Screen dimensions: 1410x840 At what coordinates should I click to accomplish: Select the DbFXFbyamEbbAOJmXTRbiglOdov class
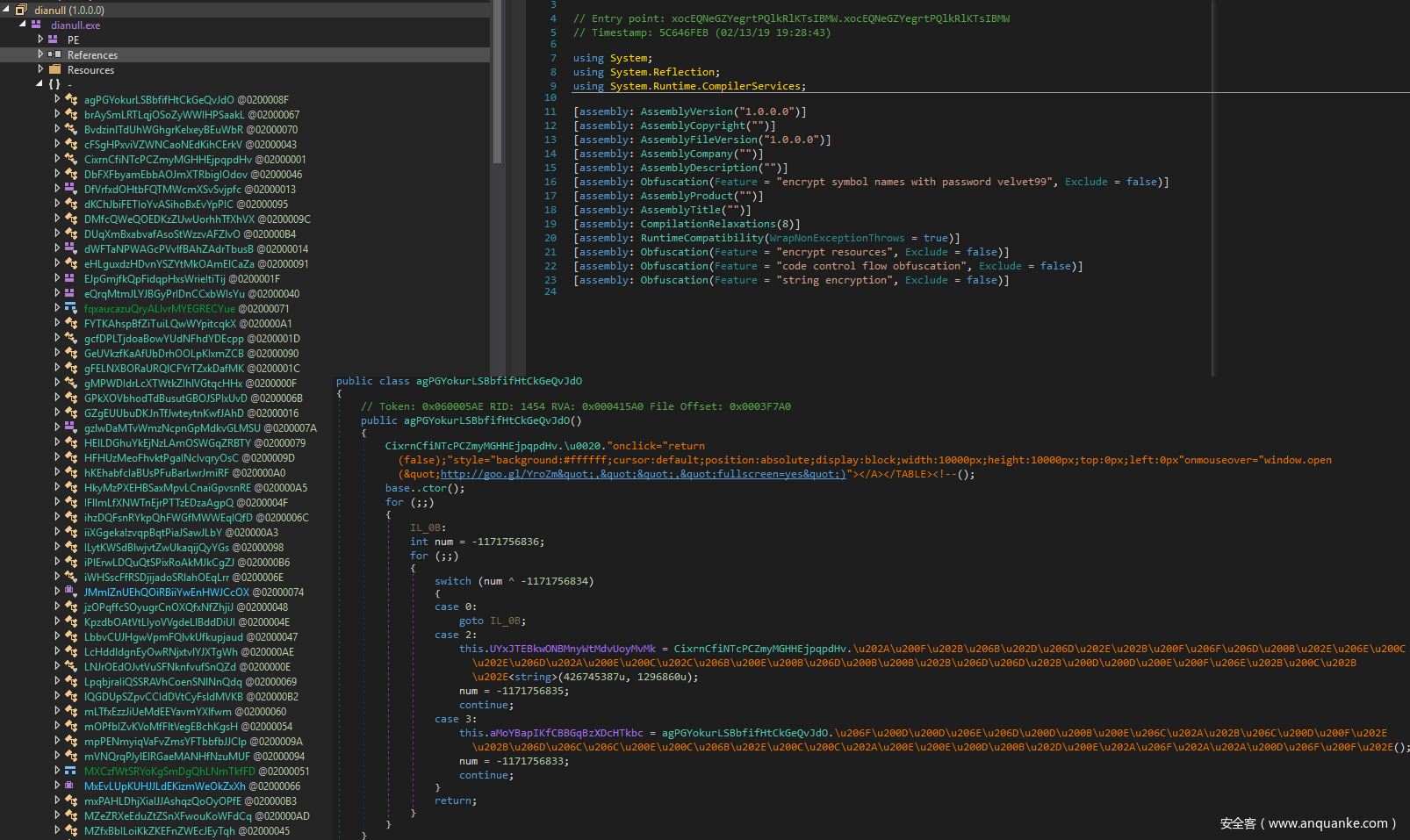click(166, 175)
